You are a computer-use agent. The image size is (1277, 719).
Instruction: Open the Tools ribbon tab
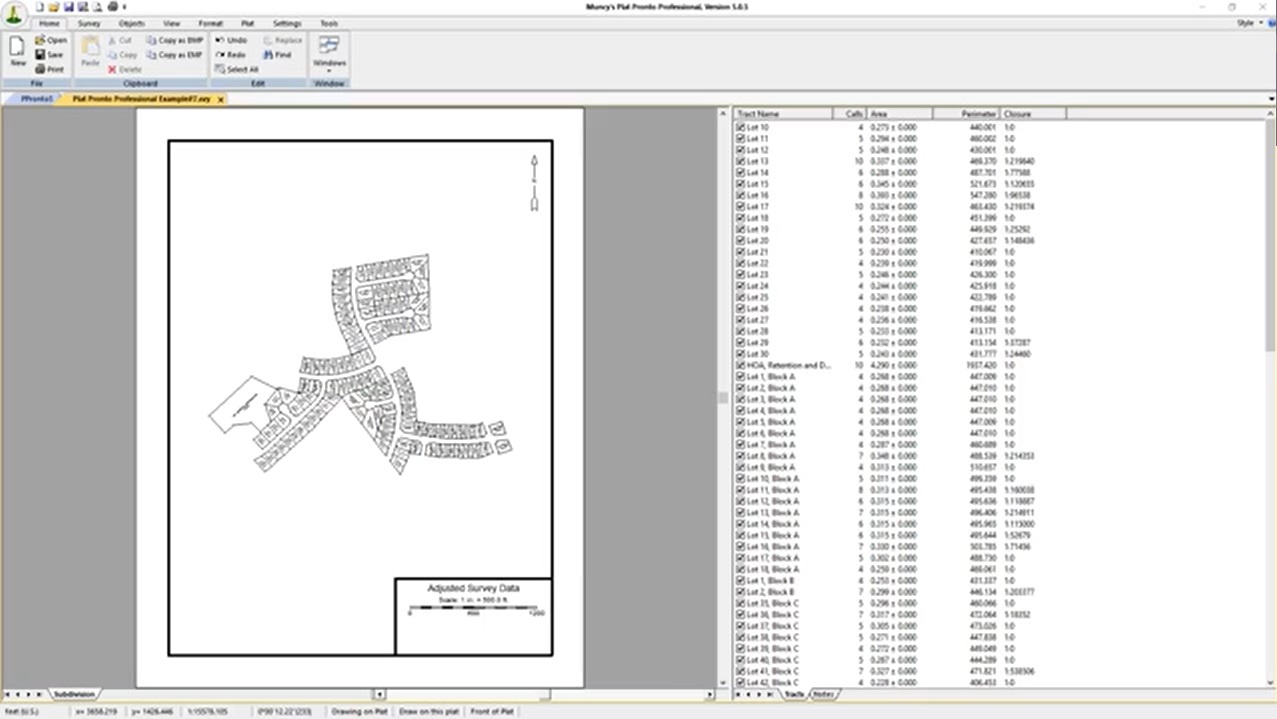pyautogui.click(x=329, y=23)
